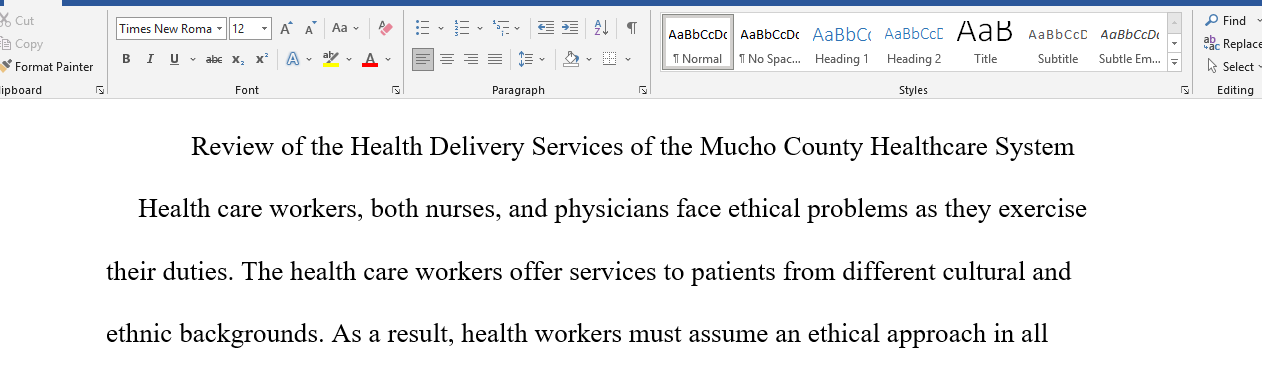This screenshot has width=1262, height=384.
Task: Click the Copy command
Action: [22, 44]
